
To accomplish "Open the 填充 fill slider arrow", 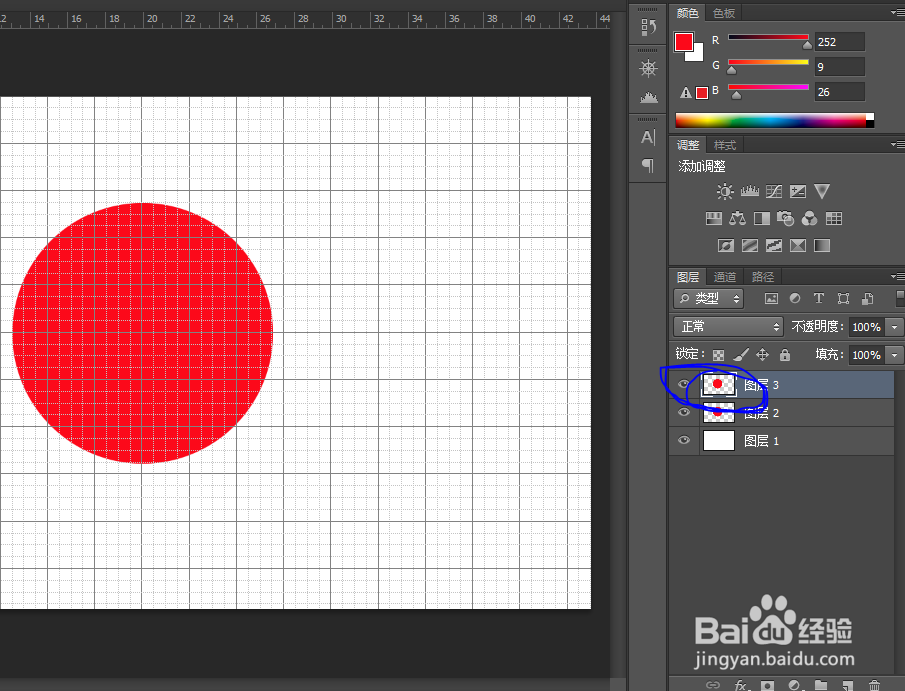I will coord(895,354).
